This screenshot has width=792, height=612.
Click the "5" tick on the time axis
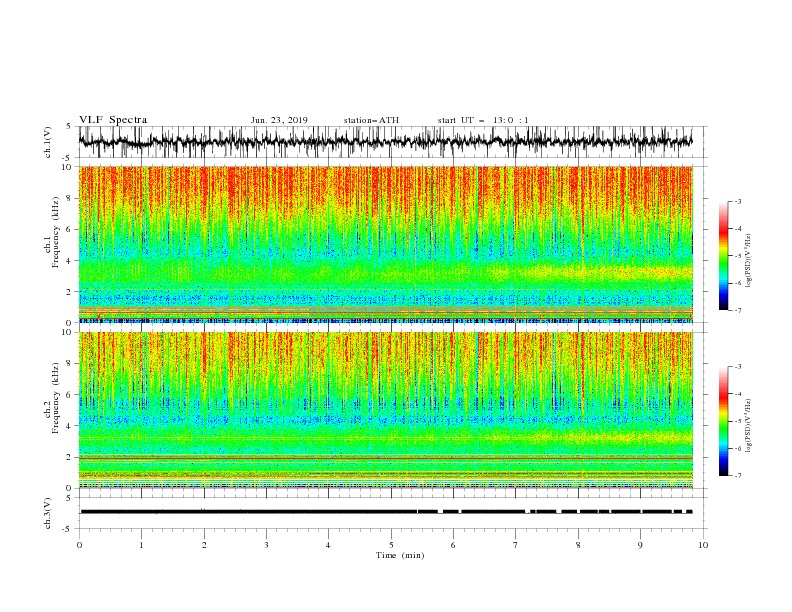(391, 545)
